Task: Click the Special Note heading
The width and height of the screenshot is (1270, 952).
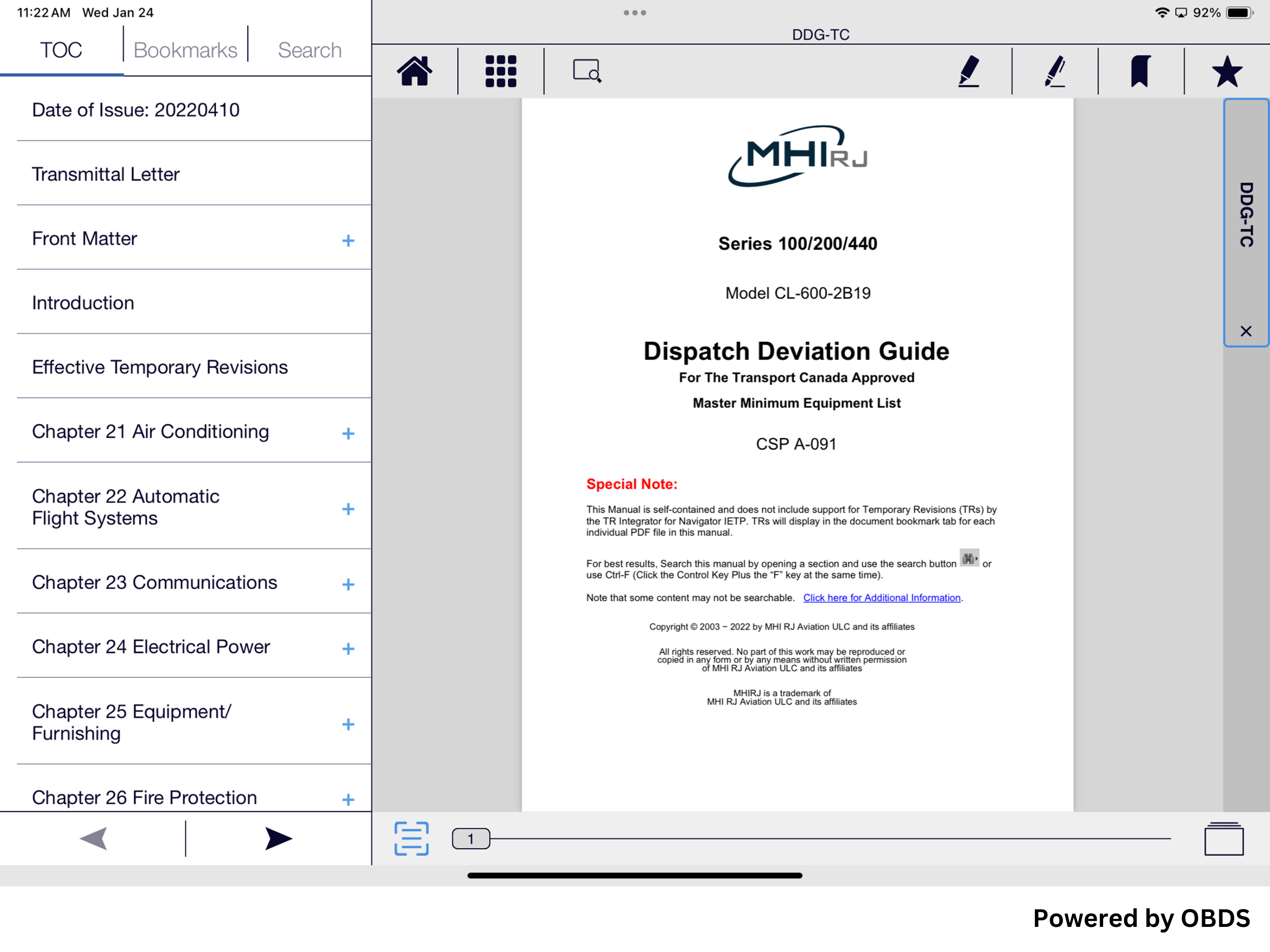Action: click(x=632, y=484)
